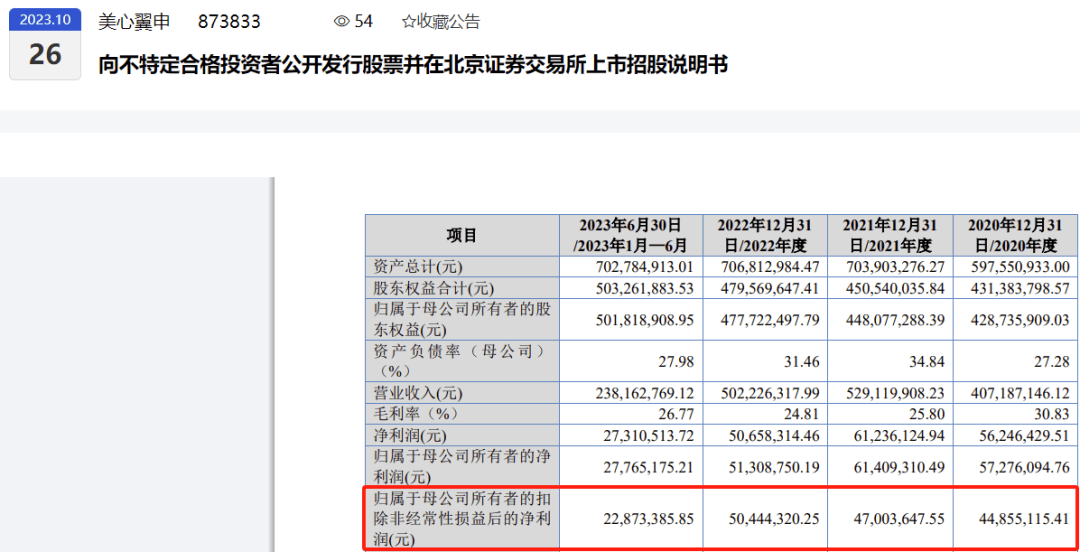Open the 美心翼申 company name link
The image size is (1080, 552).
[134, 21]
